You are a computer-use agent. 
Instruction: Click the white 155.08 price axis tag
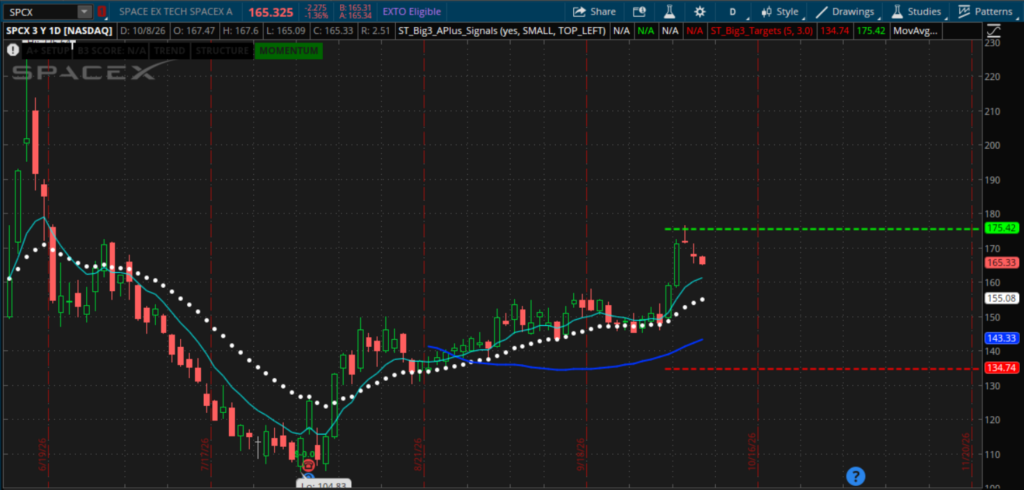[x=1002, y=299]
